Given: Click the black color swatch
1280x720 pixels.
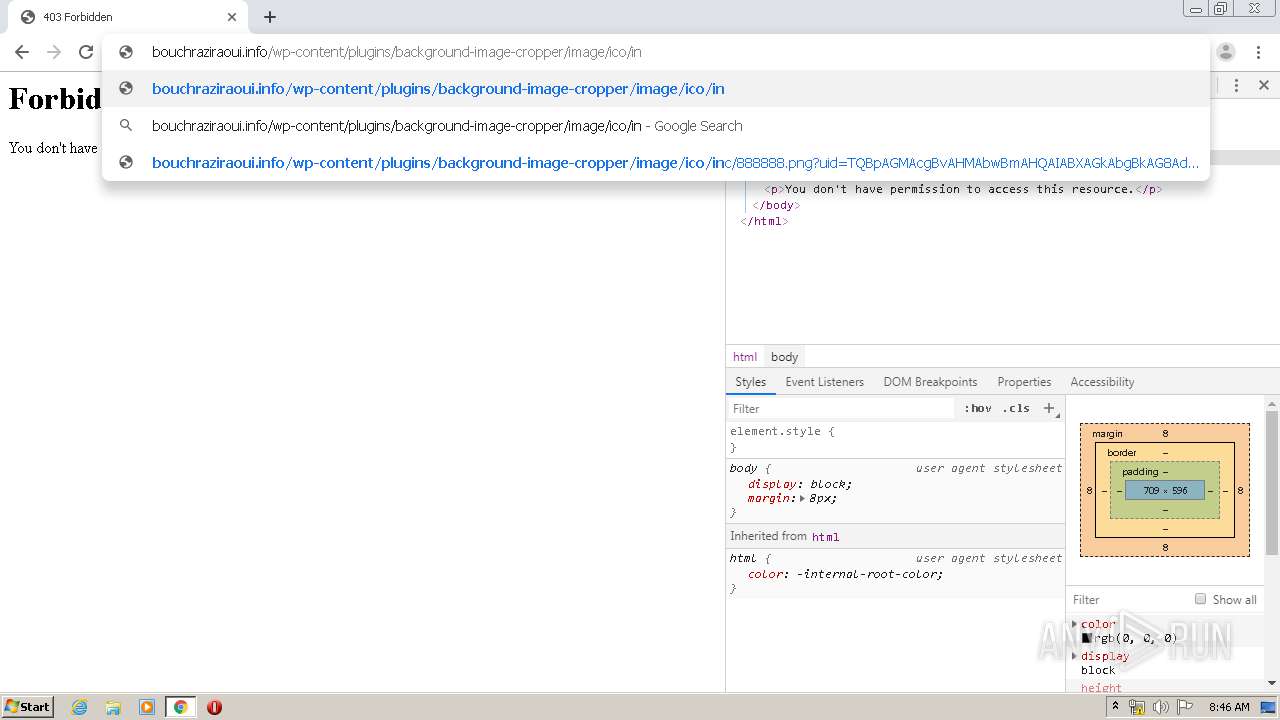Looking at the screenshot, I should click(1087, 638).
